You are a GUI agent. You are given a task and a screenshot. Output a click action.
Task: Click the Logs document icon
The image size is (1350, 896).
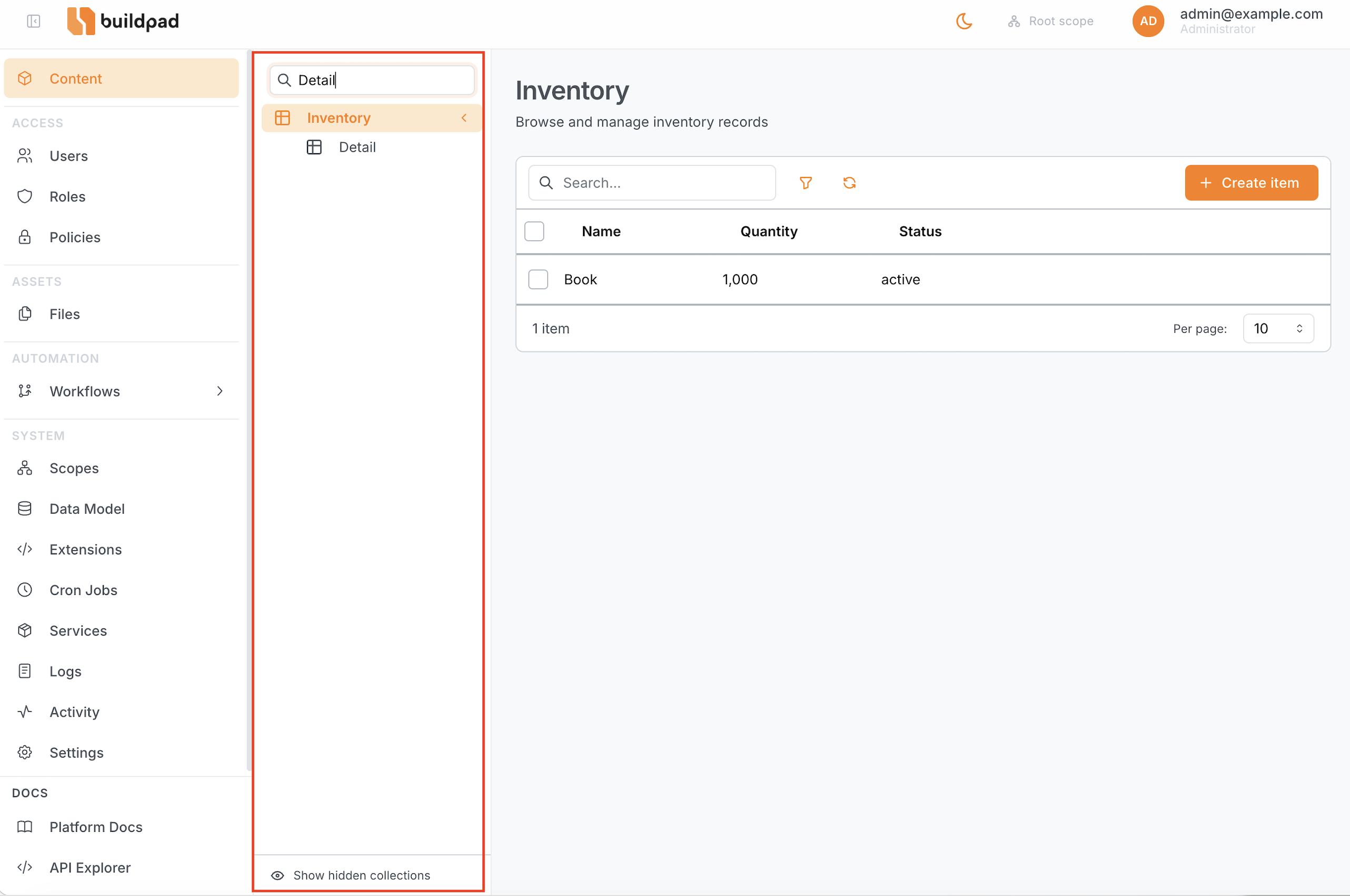tap(25, 671)
